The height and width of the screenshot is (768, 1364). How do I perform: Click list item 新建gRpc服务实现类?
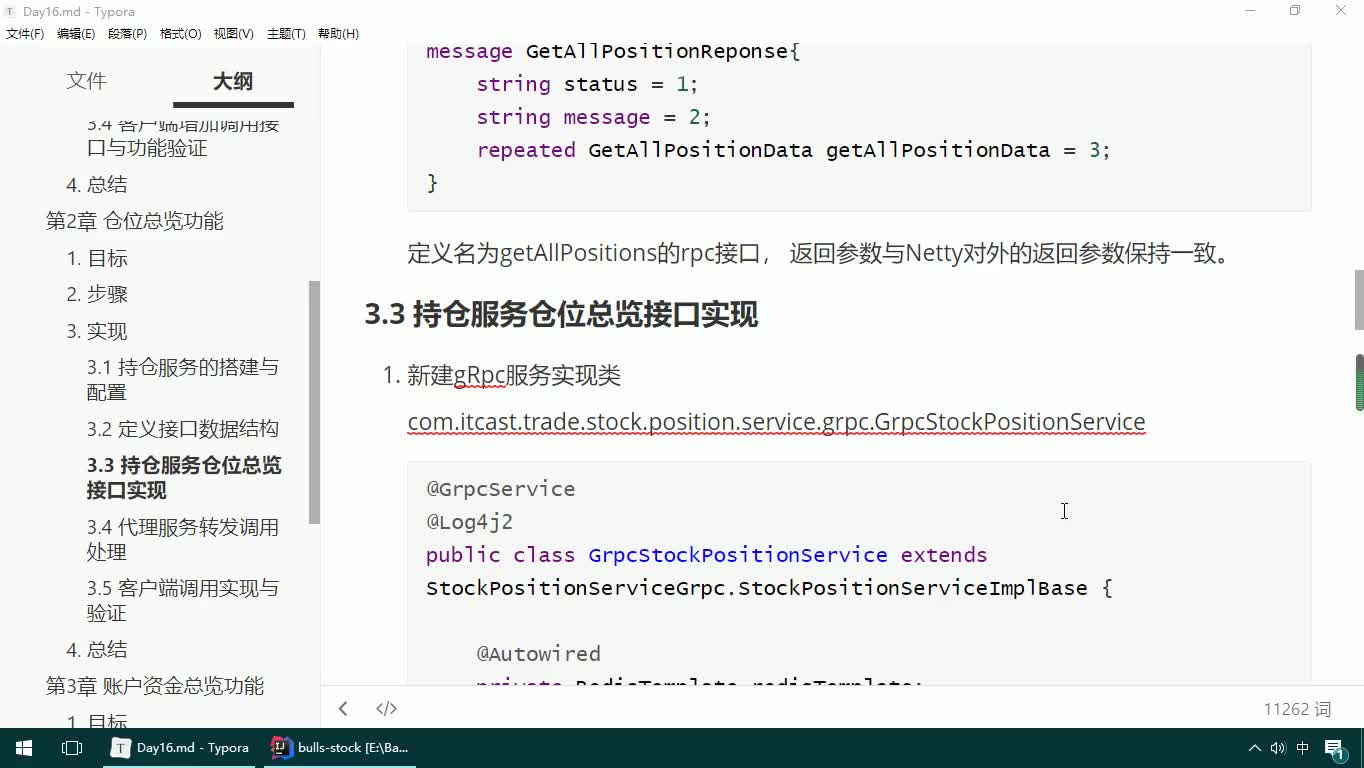click(x=514, y=376)
